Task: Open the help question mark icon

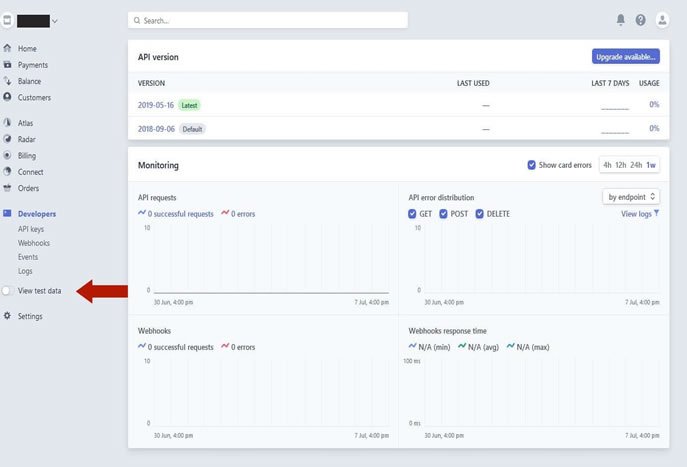Action: pos(640,20)
